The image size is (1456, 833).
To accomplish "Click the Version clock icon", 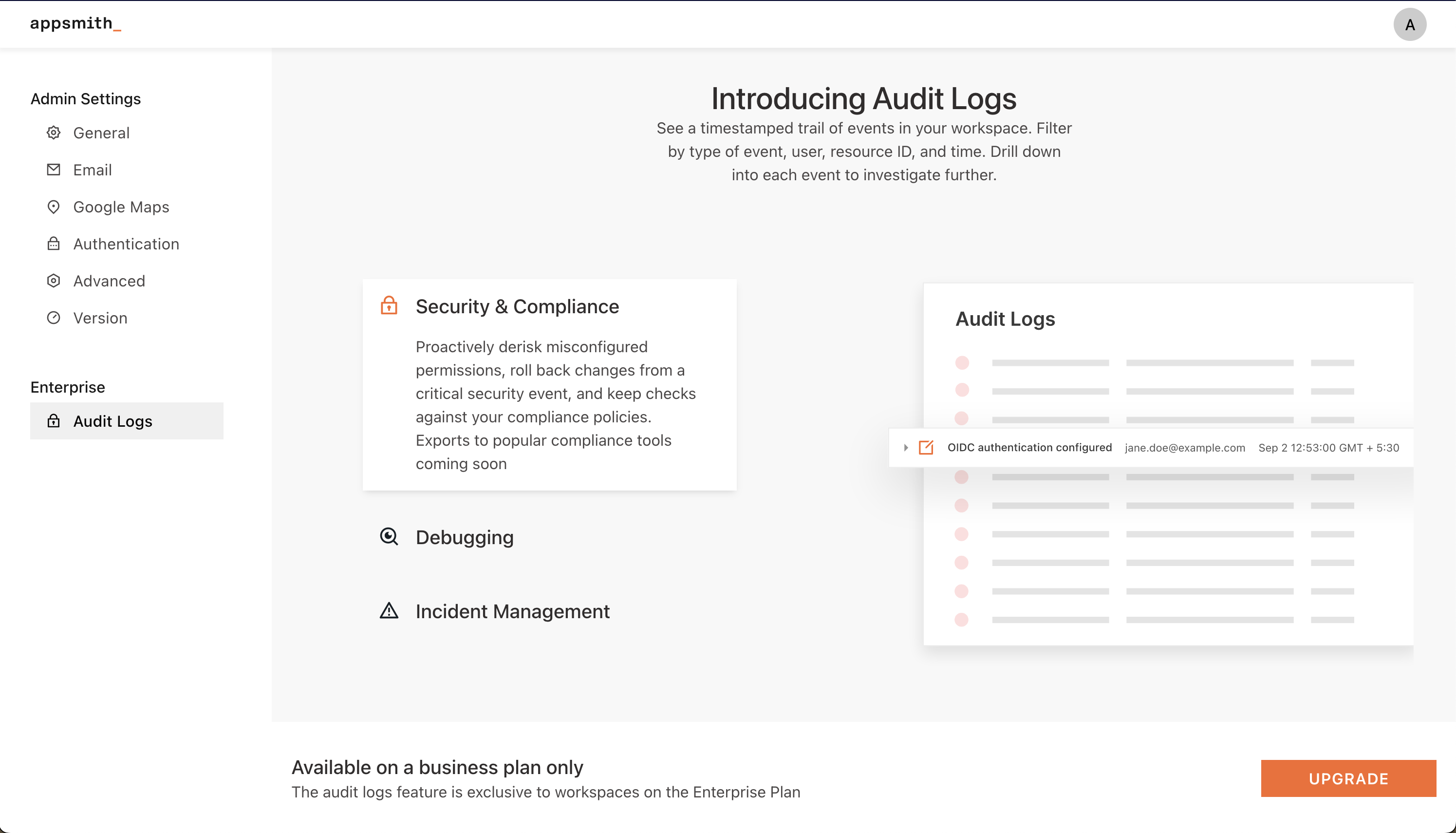I will click(53, 318).
